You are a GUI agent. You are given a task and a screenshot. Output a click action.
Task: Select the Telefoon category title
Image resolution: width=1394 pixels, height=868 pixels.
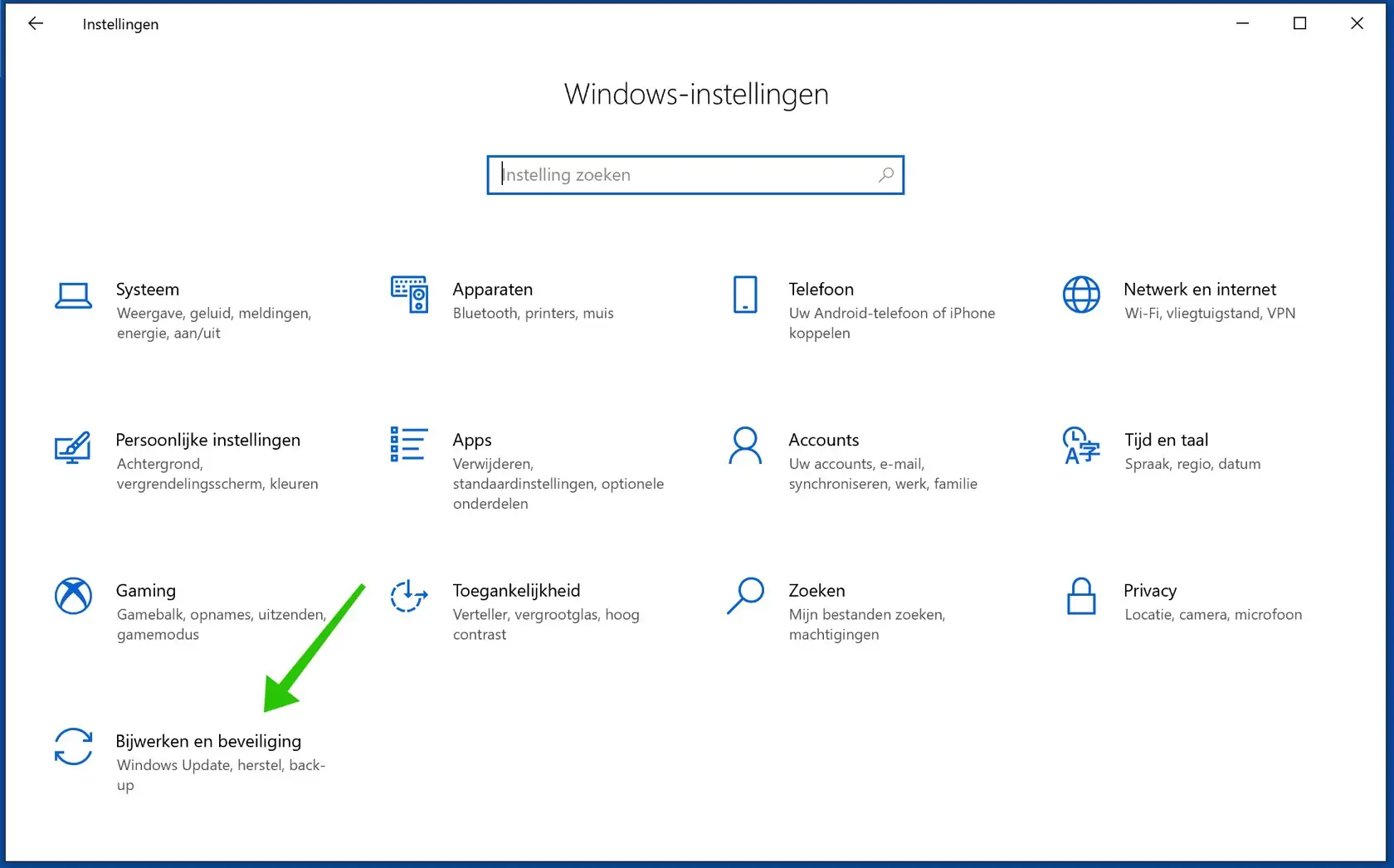[821, 289]
